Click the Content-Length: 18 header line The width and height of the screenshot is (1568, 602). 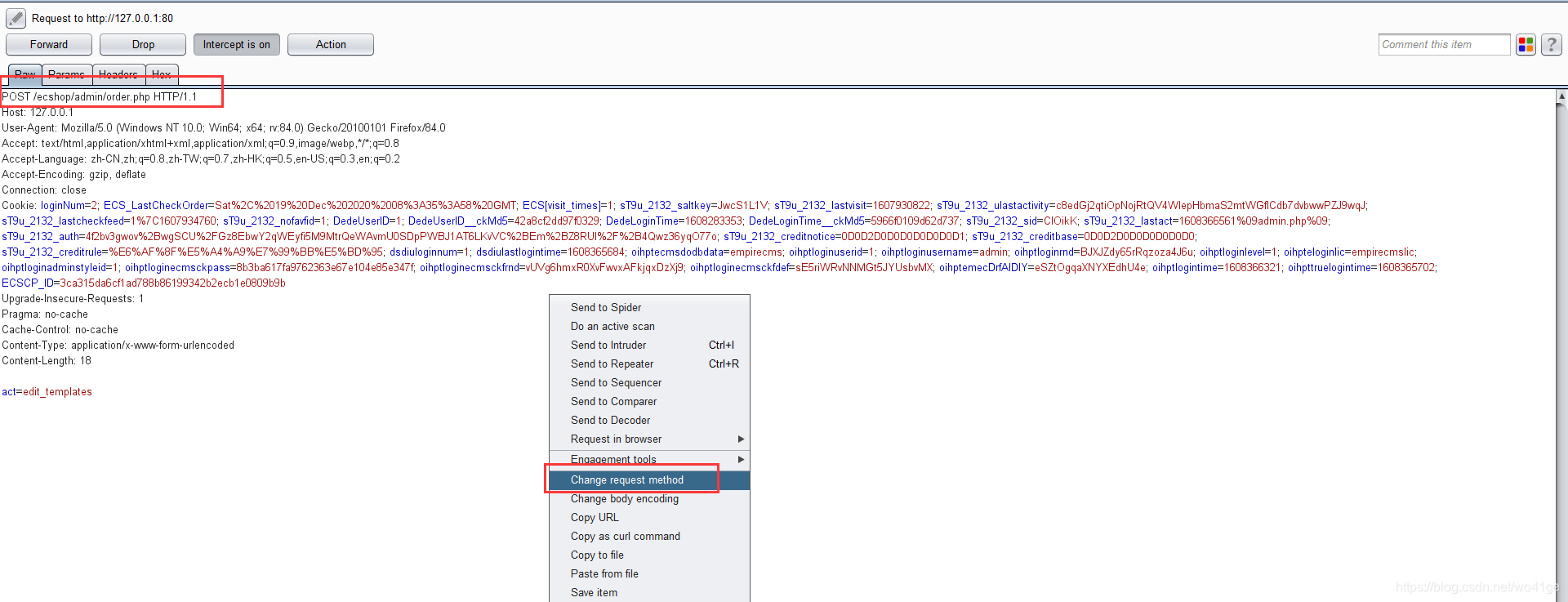click(x=47, y=360)
